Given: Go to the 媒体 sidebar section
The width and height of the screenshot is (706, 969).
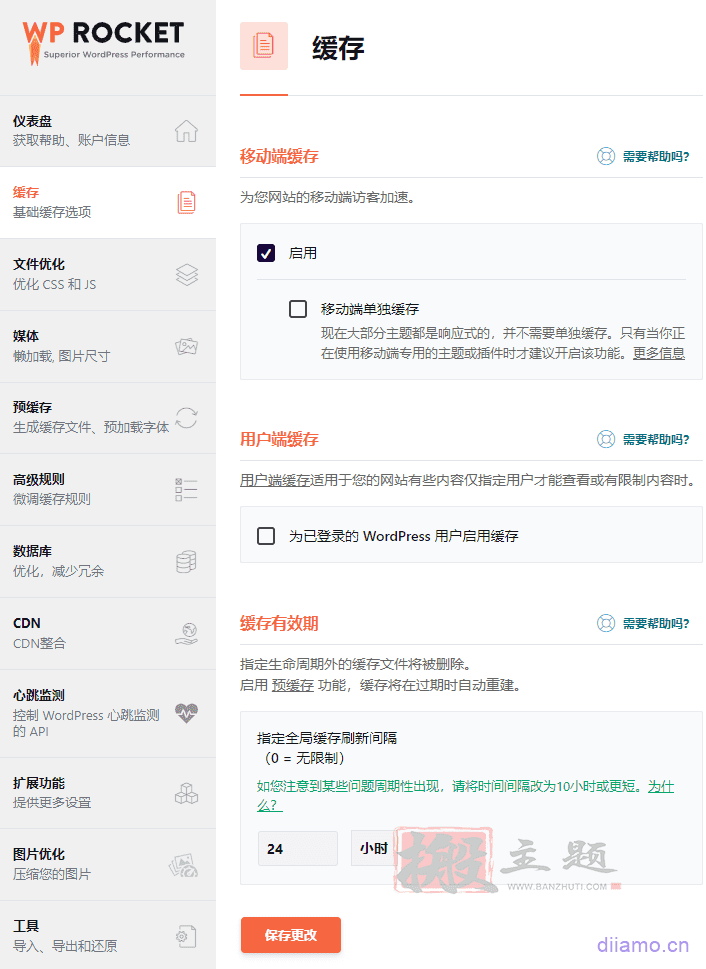Looking at the screenshot, I should coord(108,346).
